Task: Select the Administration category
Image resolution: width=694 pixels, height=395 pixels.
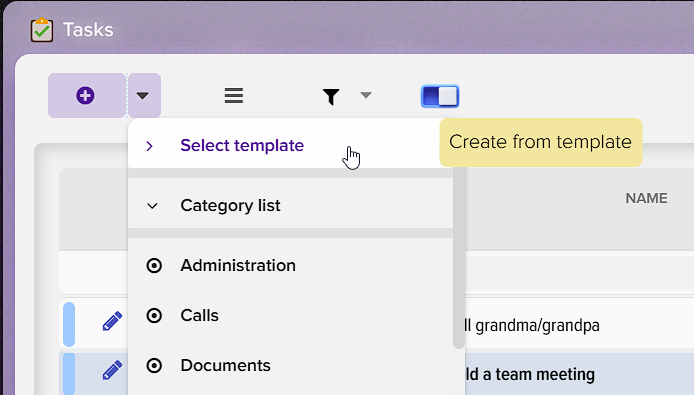Action: [x=290, y=265]
